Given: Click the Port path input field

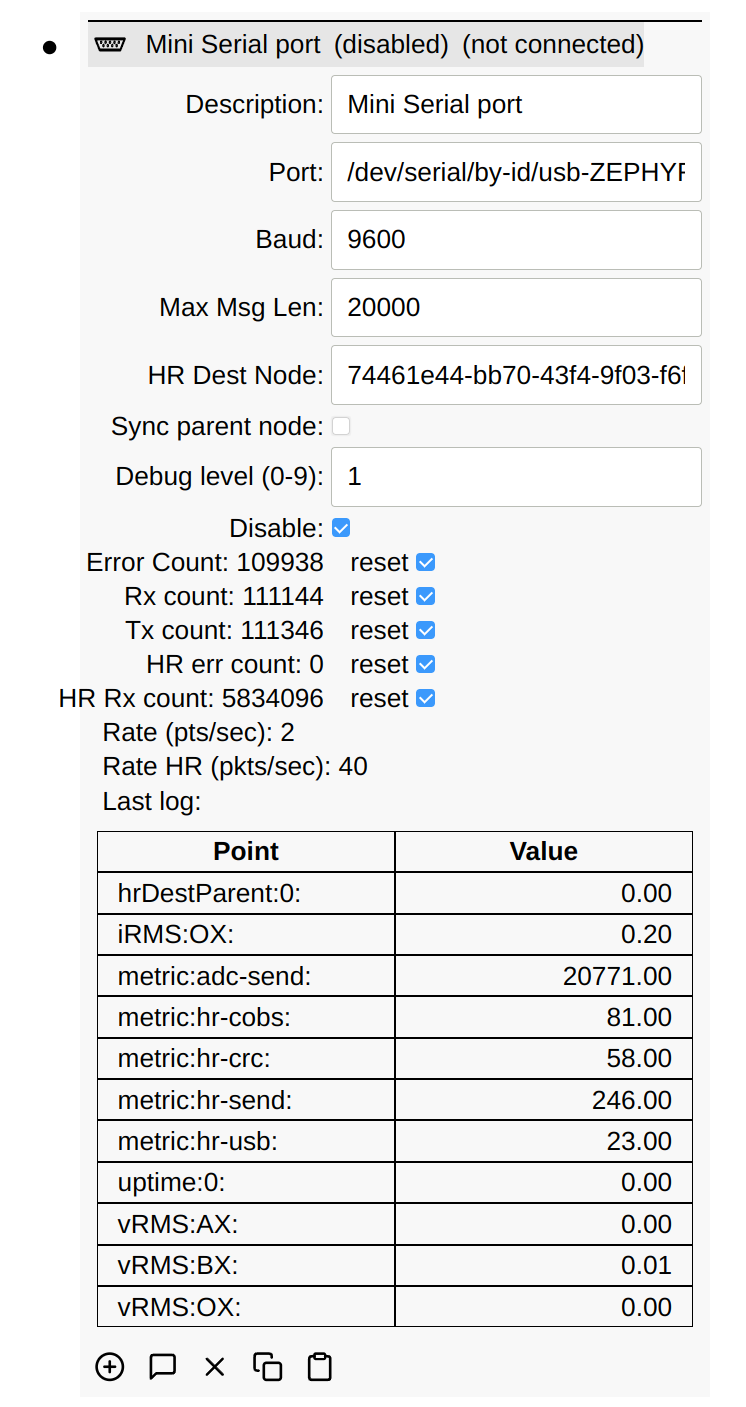Looking at the screenshot, I should click(516, 173).
